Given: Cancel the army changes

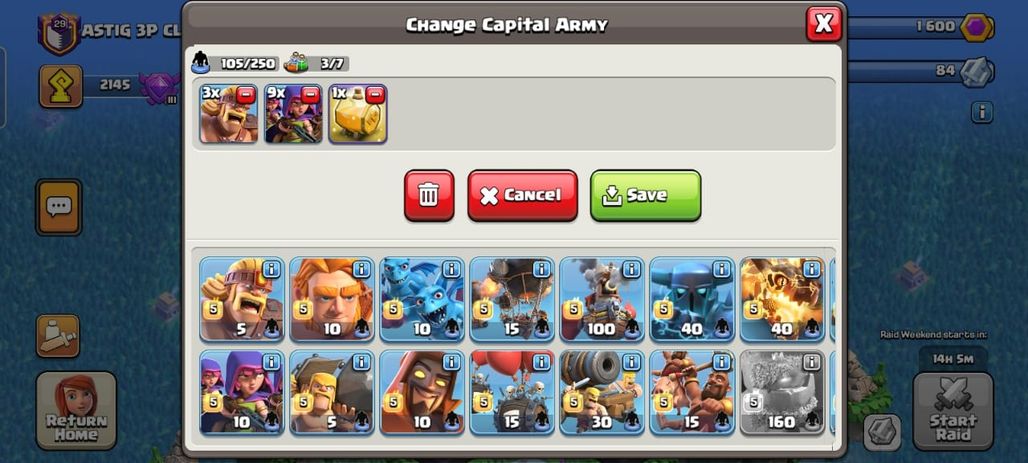Looking at the screenshot, I should pyautogui.click(x=523, y=195).
